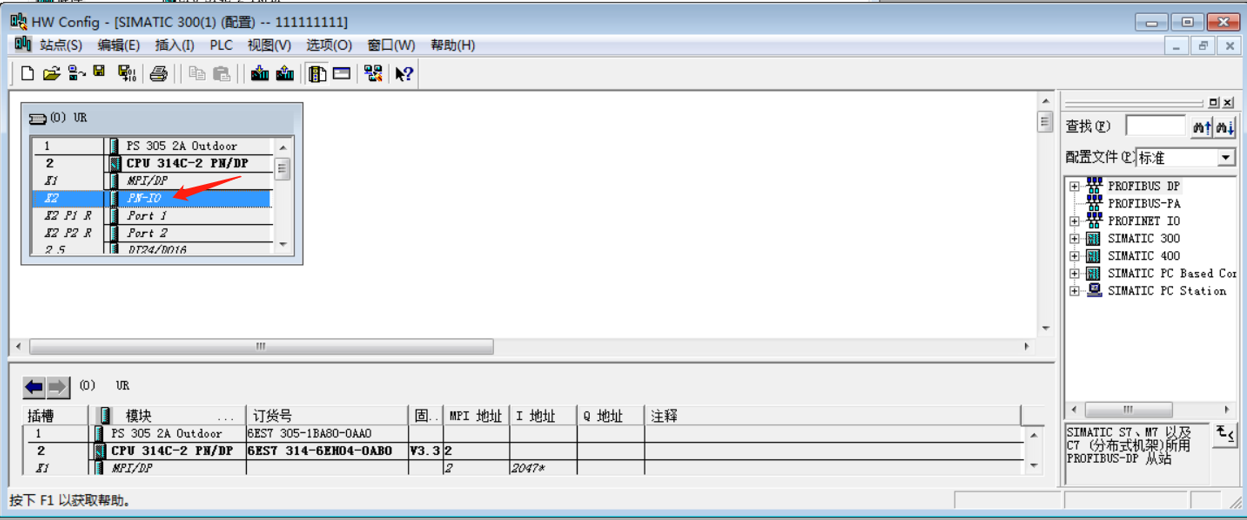Expand the PROFIBUS DP catalog node

coord(1074,186)
